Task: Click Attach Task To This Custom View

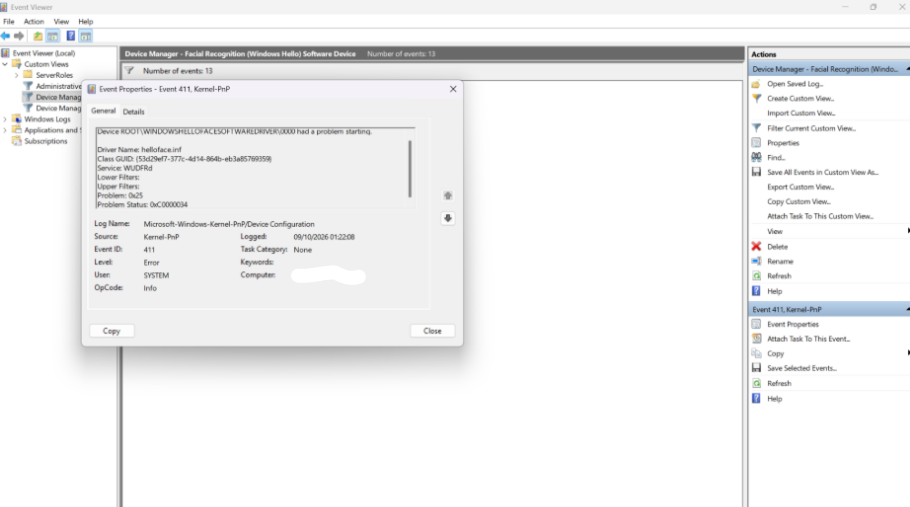Action: tap(820, 216)
